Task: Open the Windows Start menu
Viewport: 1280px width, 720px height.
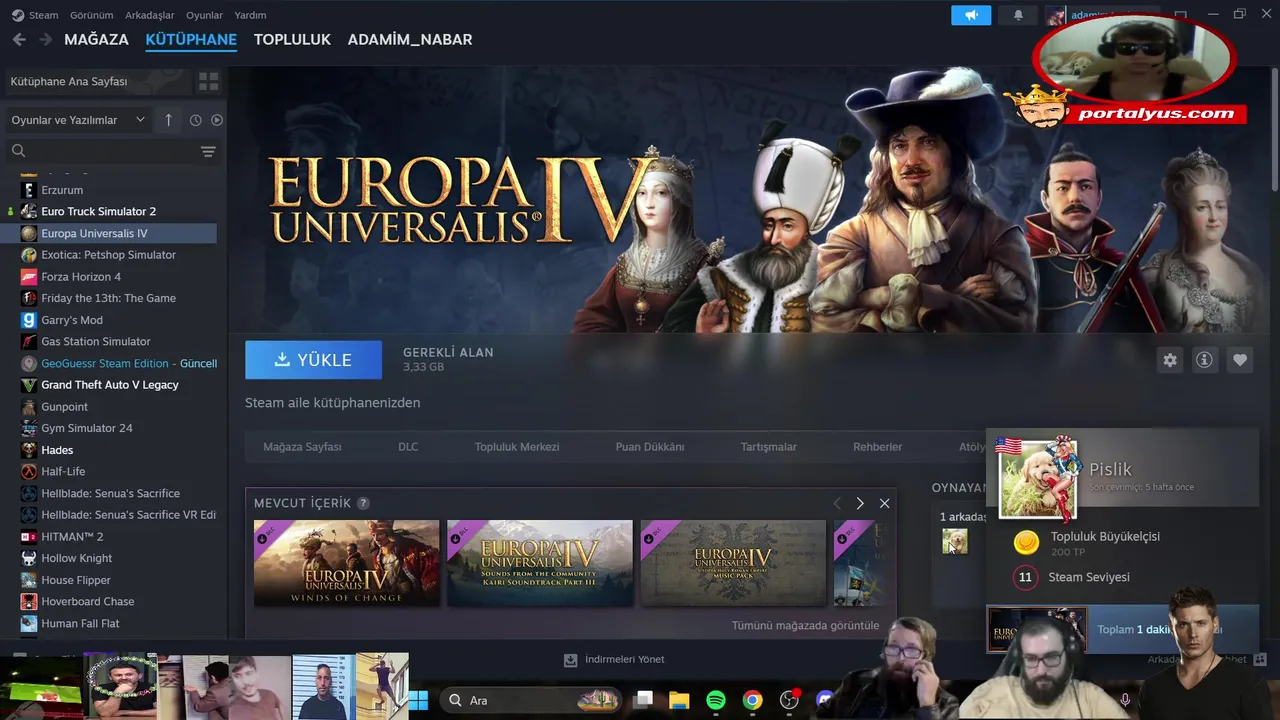Action: [x=418, y=700]
